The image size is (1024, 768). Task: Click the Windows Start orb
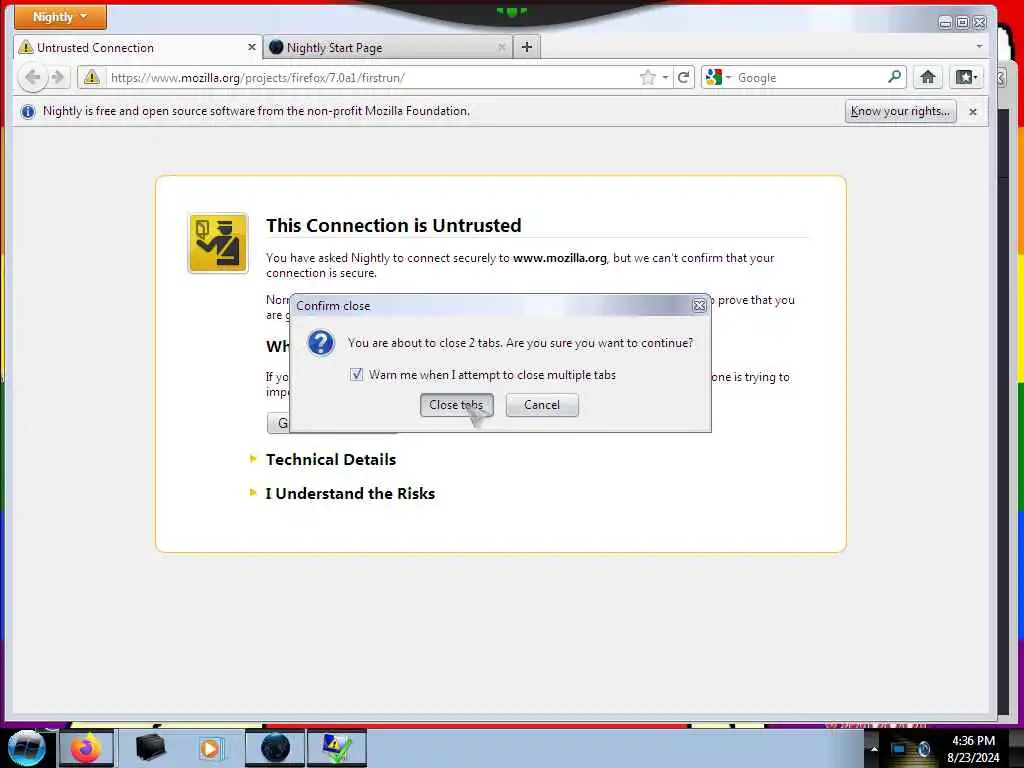tap(27, 748)
